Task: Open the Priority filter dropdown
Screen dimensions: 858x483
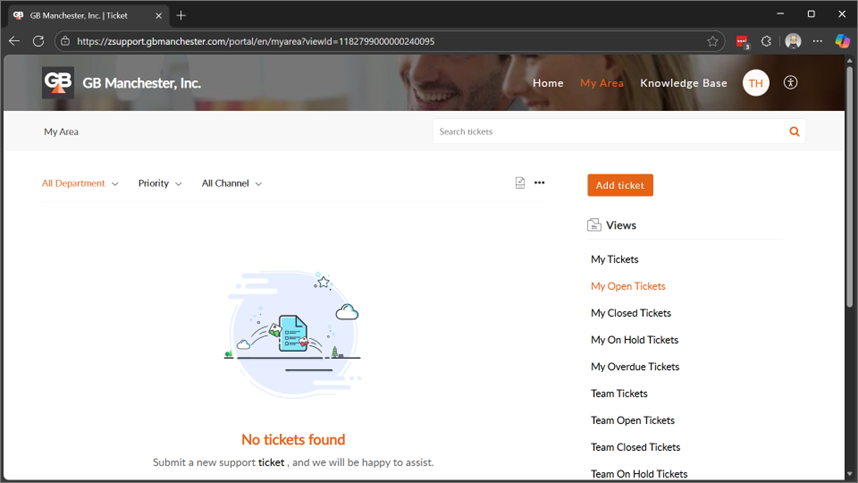Action: click(160, 184)
